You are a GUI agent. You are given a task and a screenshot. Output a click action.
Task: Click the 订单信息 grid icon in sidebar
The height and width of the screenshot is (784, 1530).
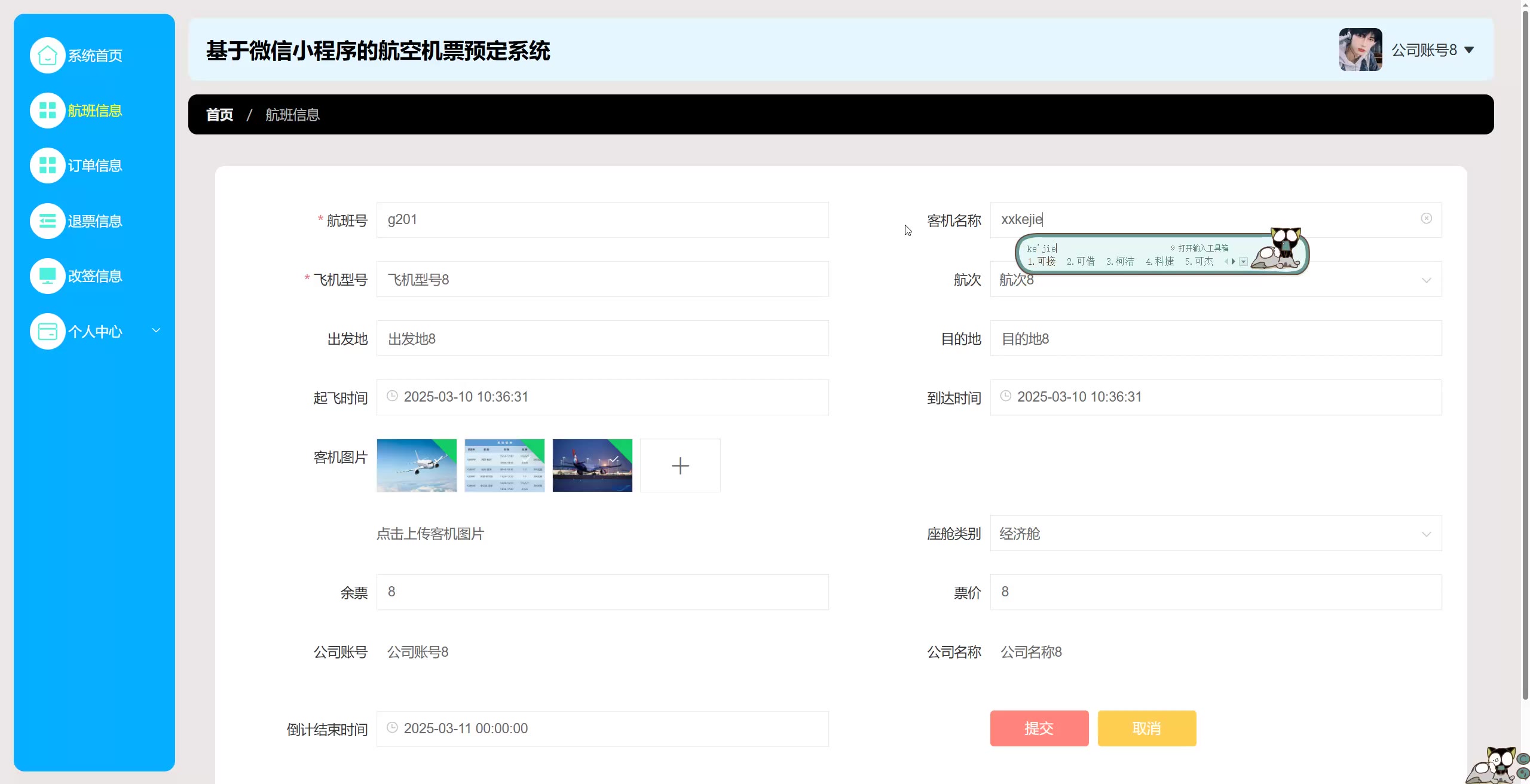tap(47, 166)
